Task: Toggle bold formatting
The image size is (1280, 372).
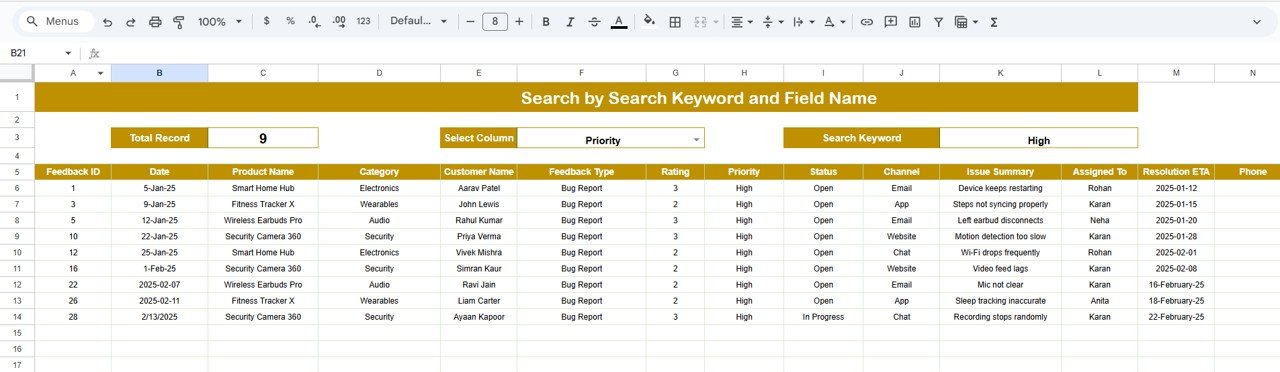Action: (546, 21)
